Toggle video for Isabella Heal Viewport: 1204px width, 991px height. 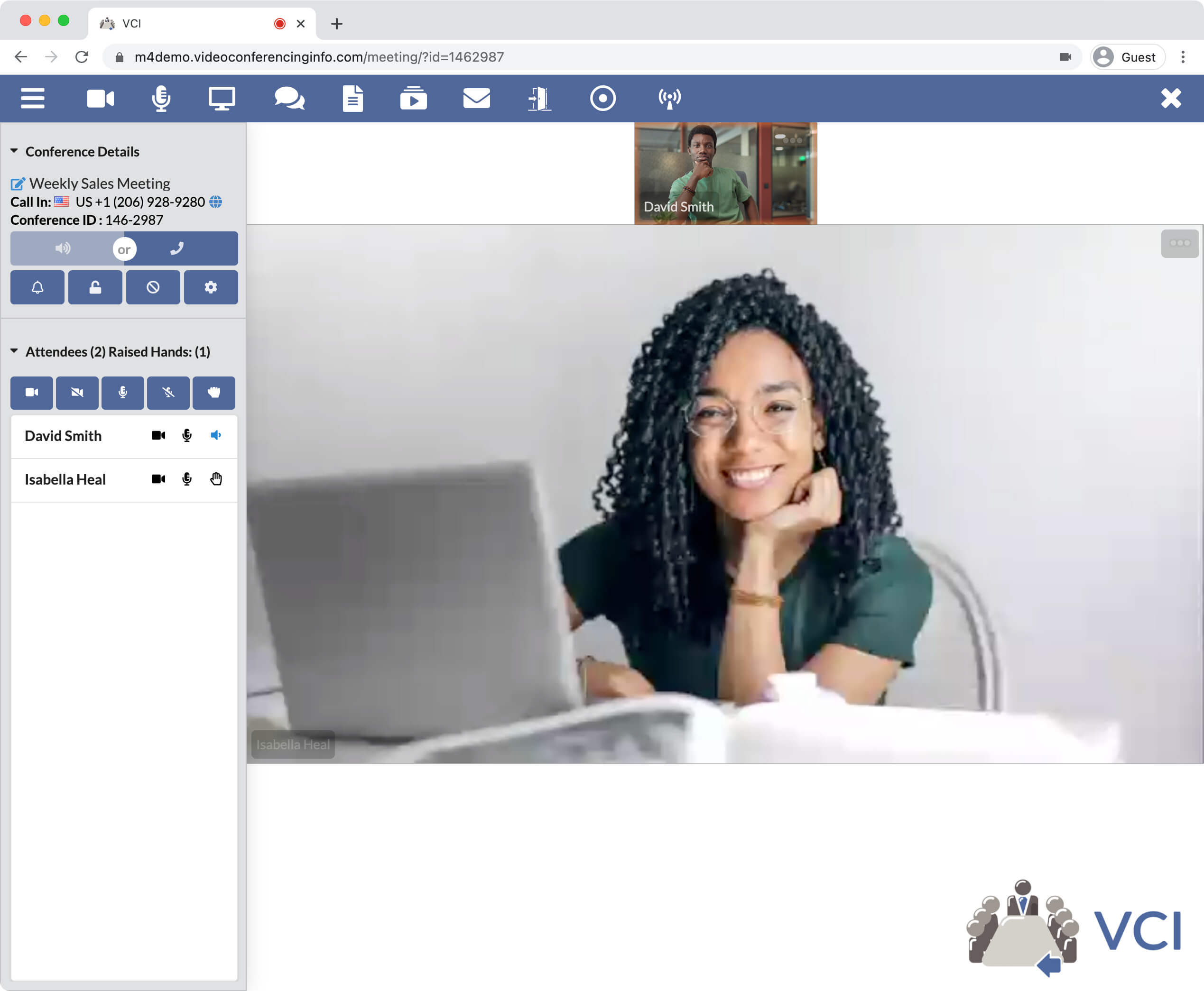pos(157,479)
